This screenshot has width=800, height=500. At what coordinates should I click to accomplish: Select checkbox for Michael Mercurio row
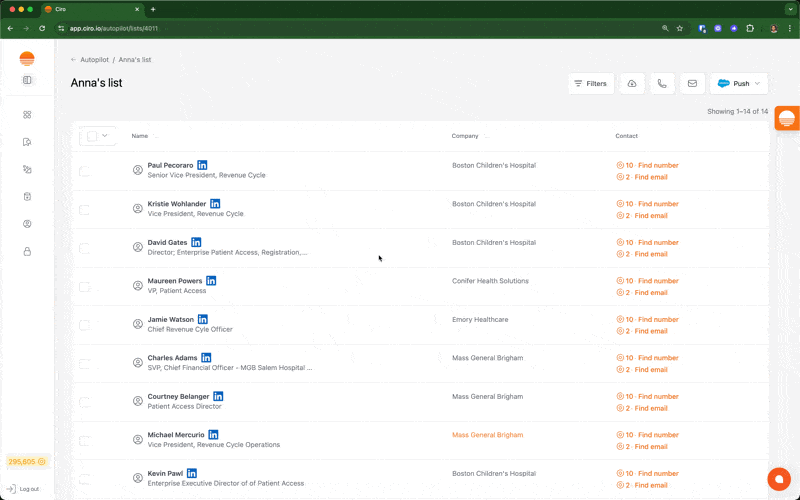(85, 441)
